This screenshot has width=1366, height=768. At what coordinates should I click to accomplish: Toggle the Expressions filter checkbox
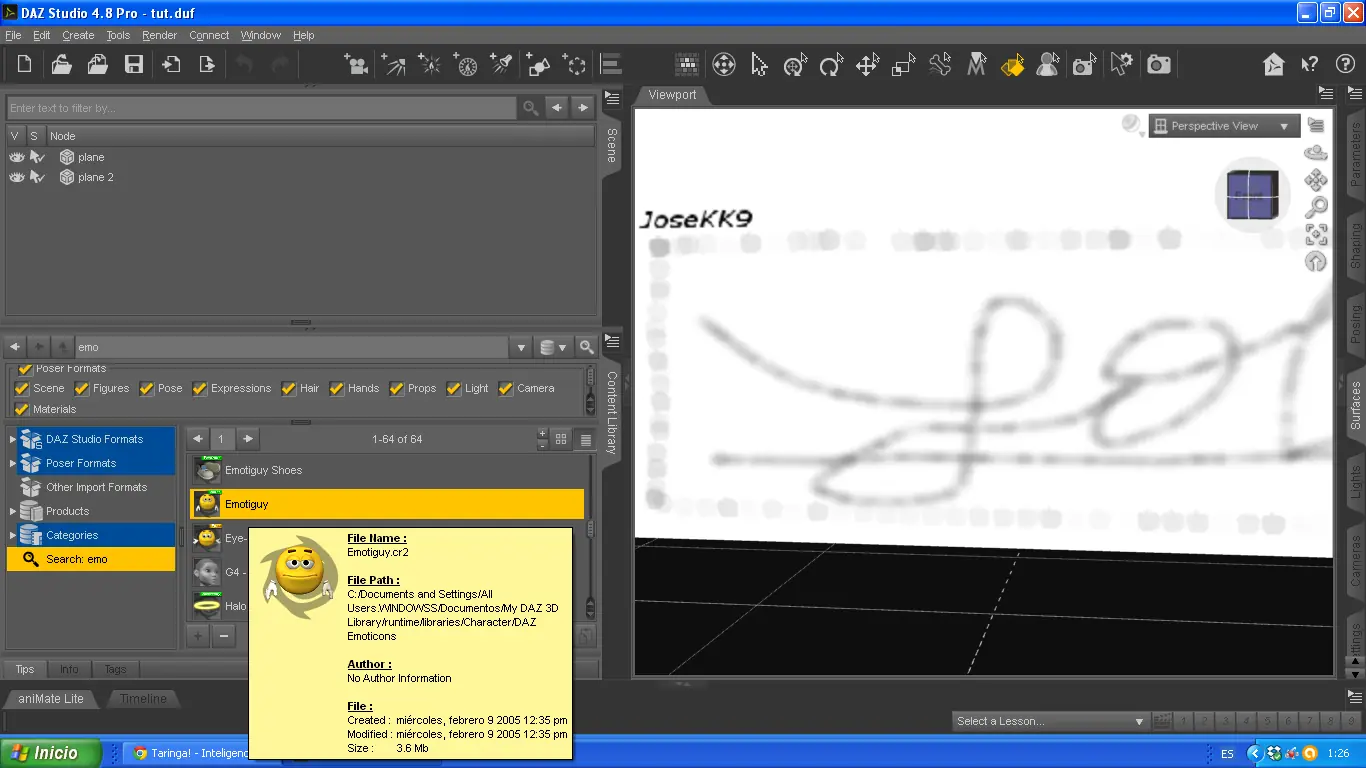[200, 388]
